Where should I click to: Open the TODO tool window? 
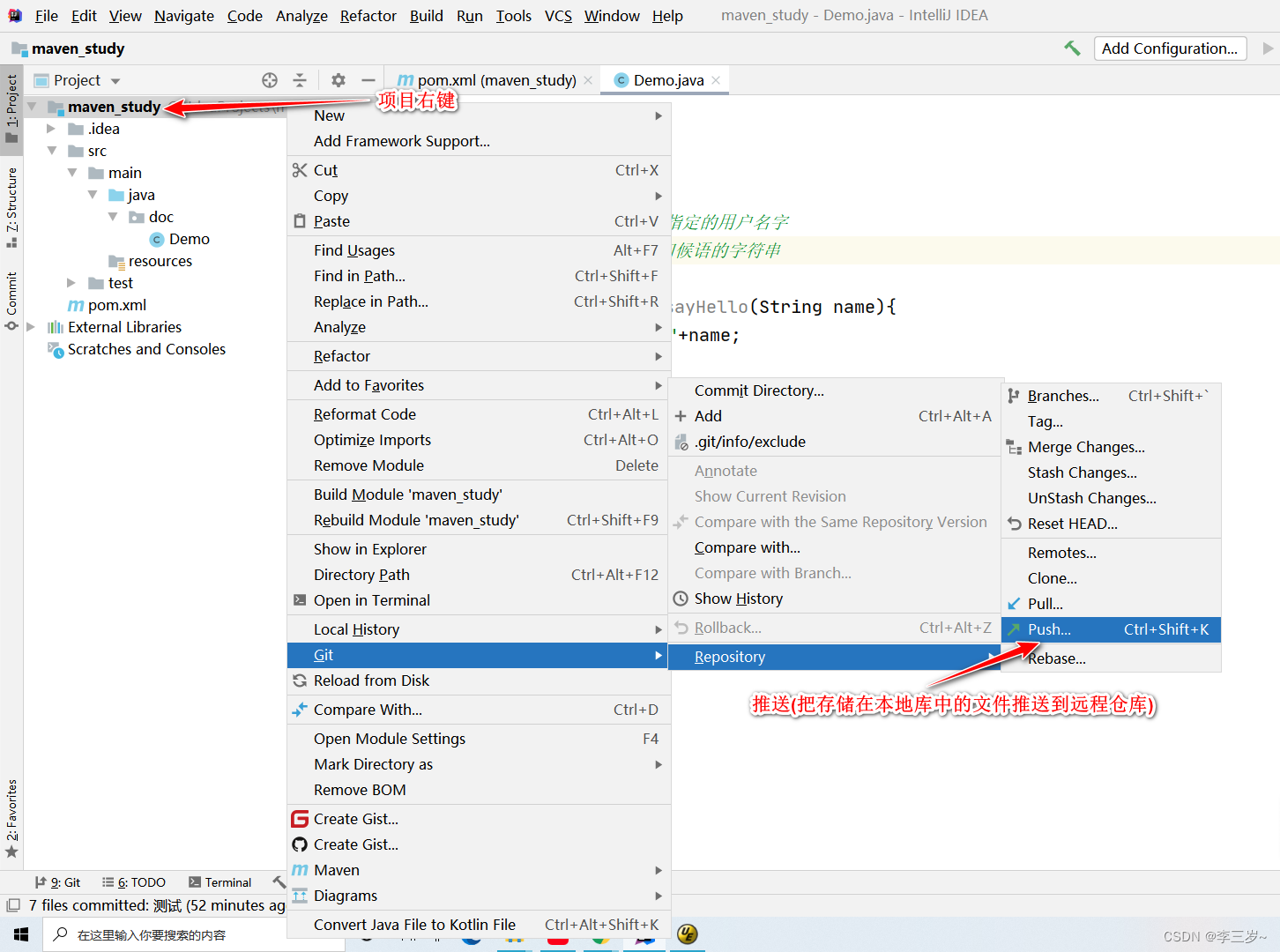[x=134, y=881]
